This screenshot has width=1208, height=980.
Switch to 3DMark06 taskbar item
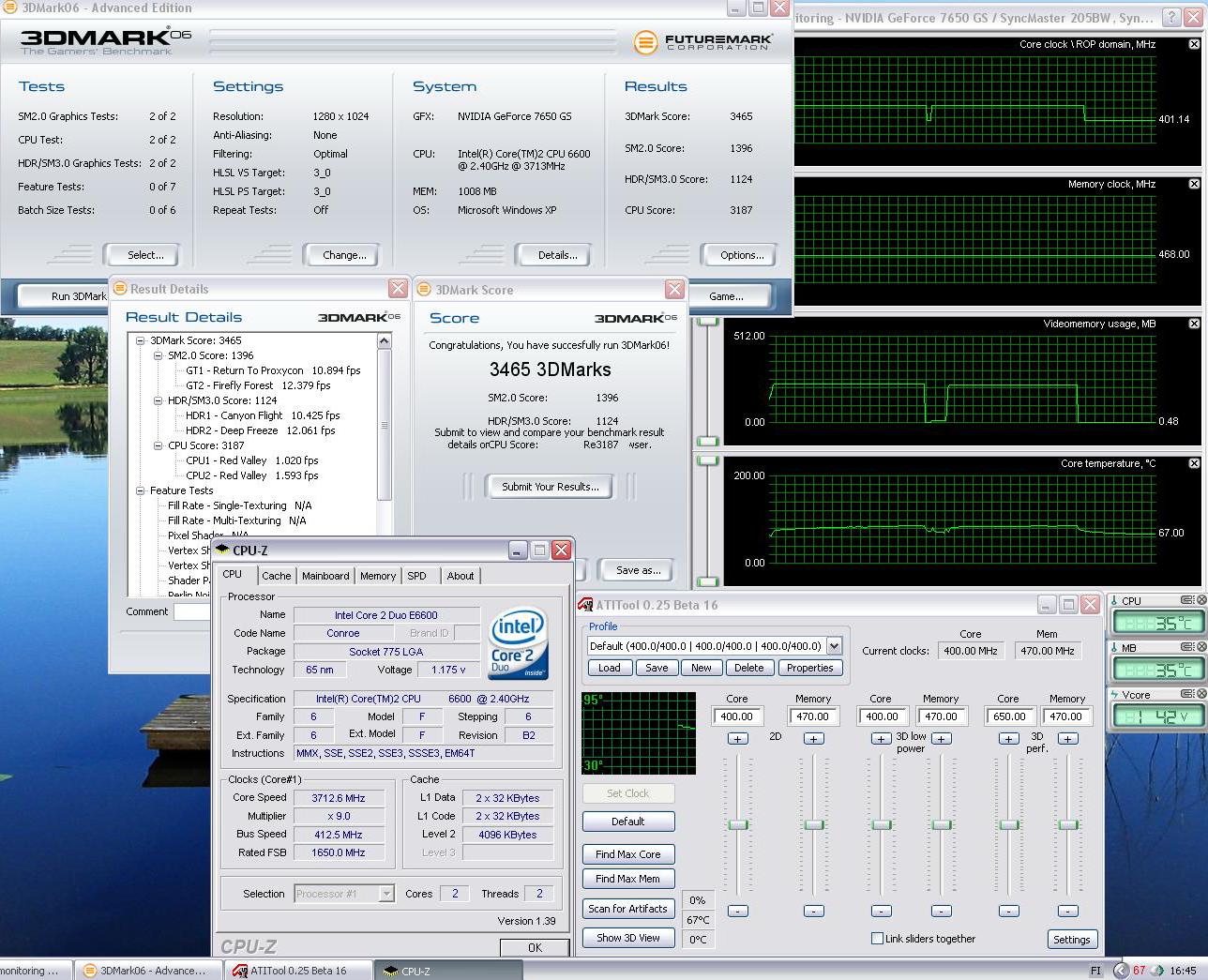[x=150, y=971]
